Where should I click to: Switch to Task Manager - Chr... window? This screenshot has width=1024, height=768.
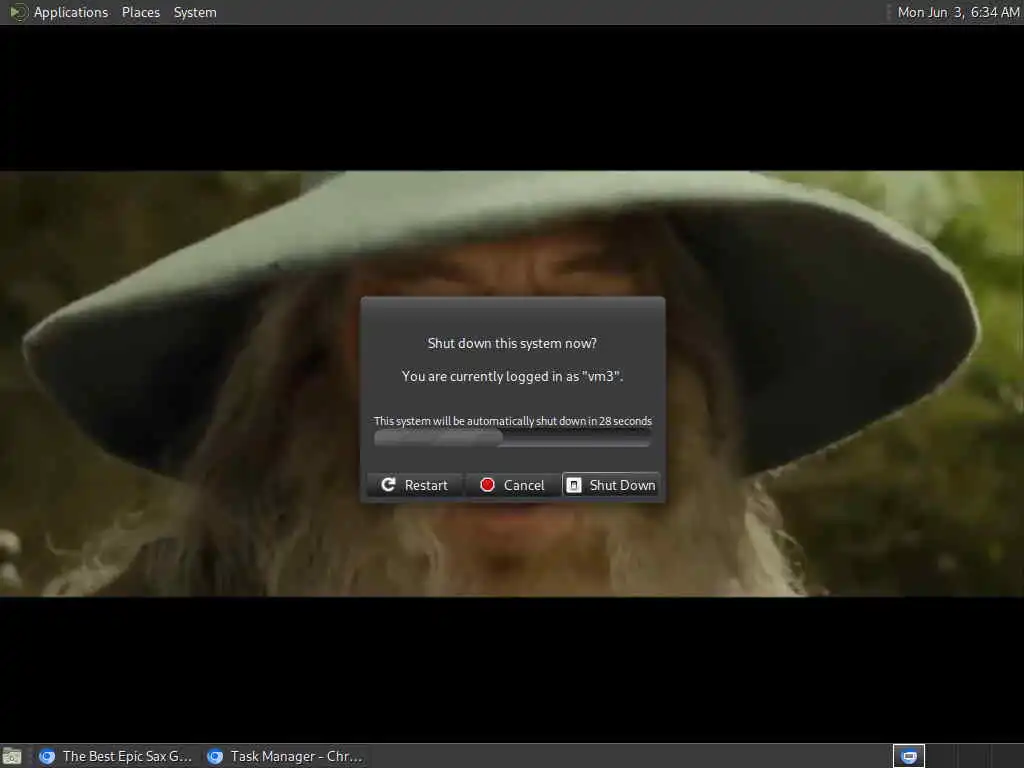pos(285,756)
